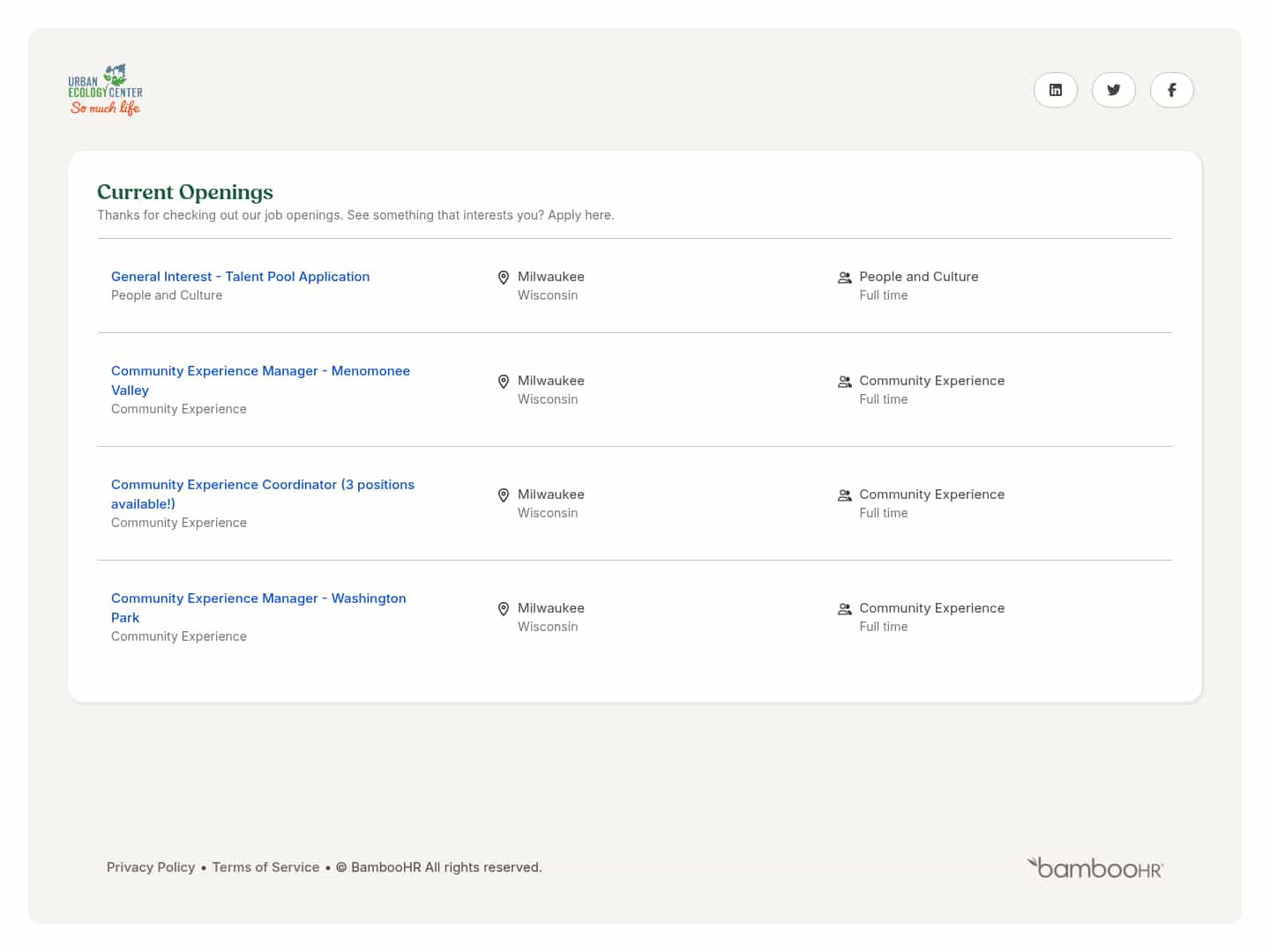Viewport: 1270px width, 952px height.
Task: Click Milwaukee in the Menomonee Valley row
Action: tap(551, 381)
